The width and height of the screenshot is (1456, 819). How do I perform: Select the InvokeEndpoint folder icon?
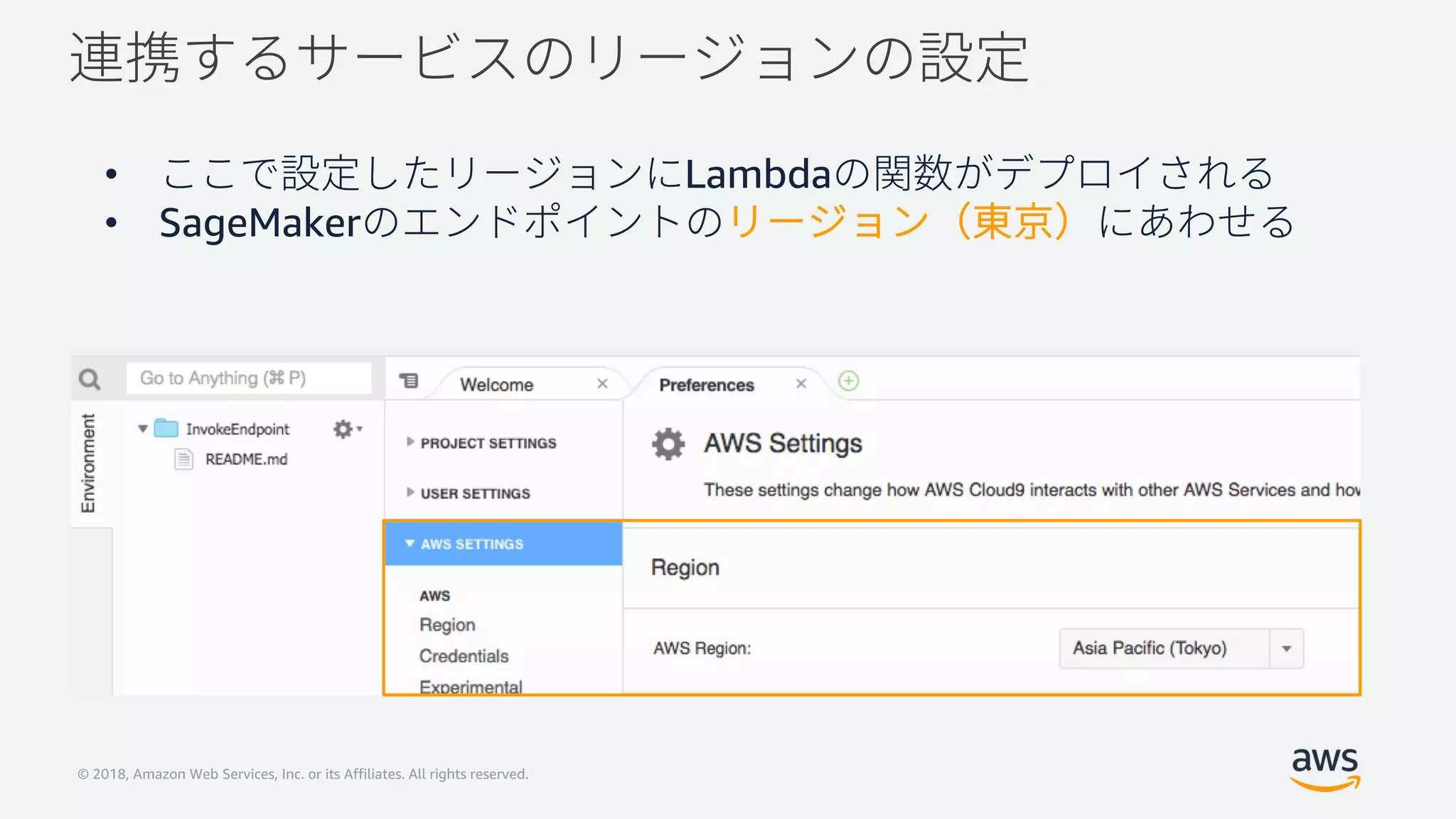pyautogui.click(x=166, y=428)
